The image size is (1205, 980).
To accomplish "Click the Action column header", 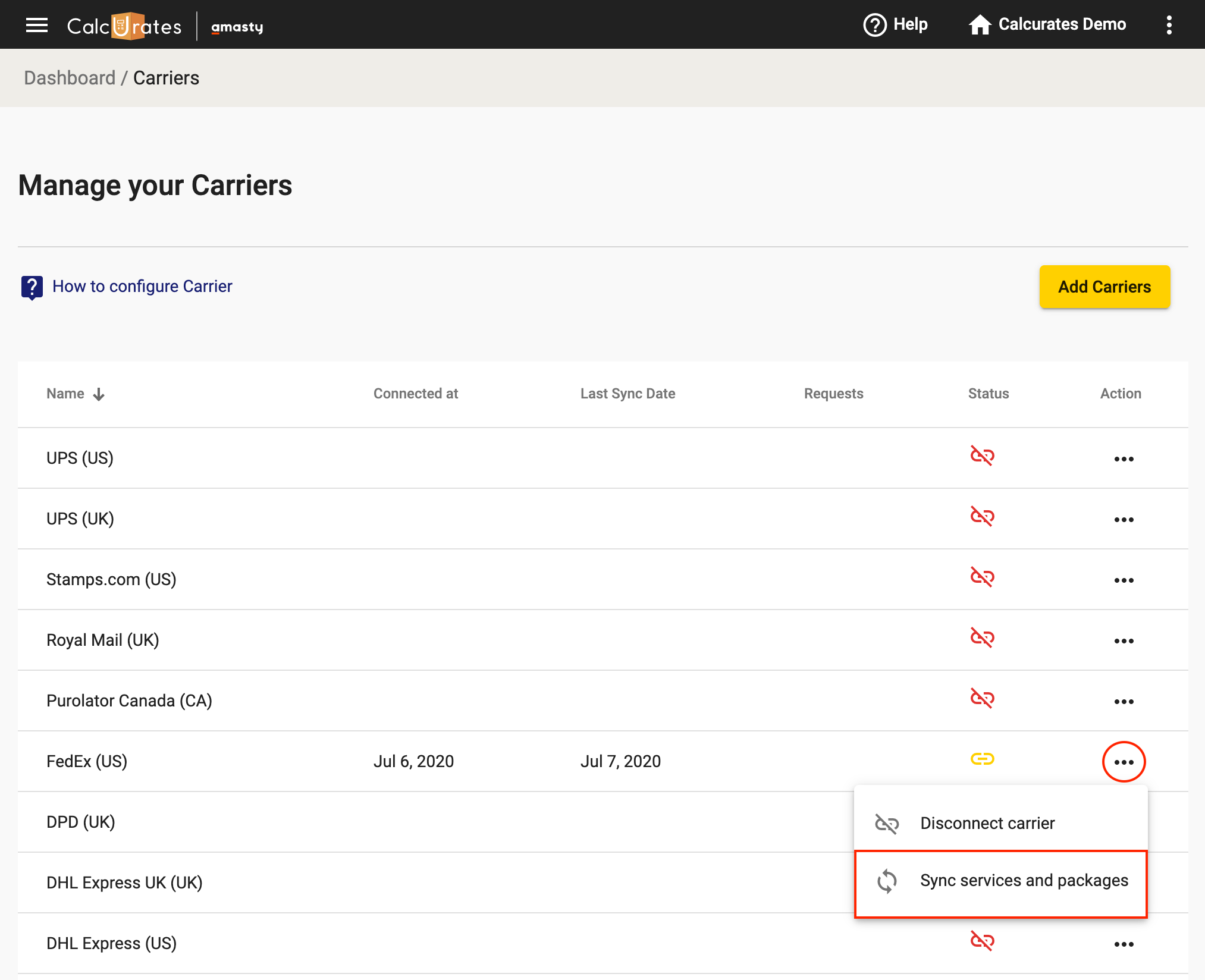I will [1121, 394].
